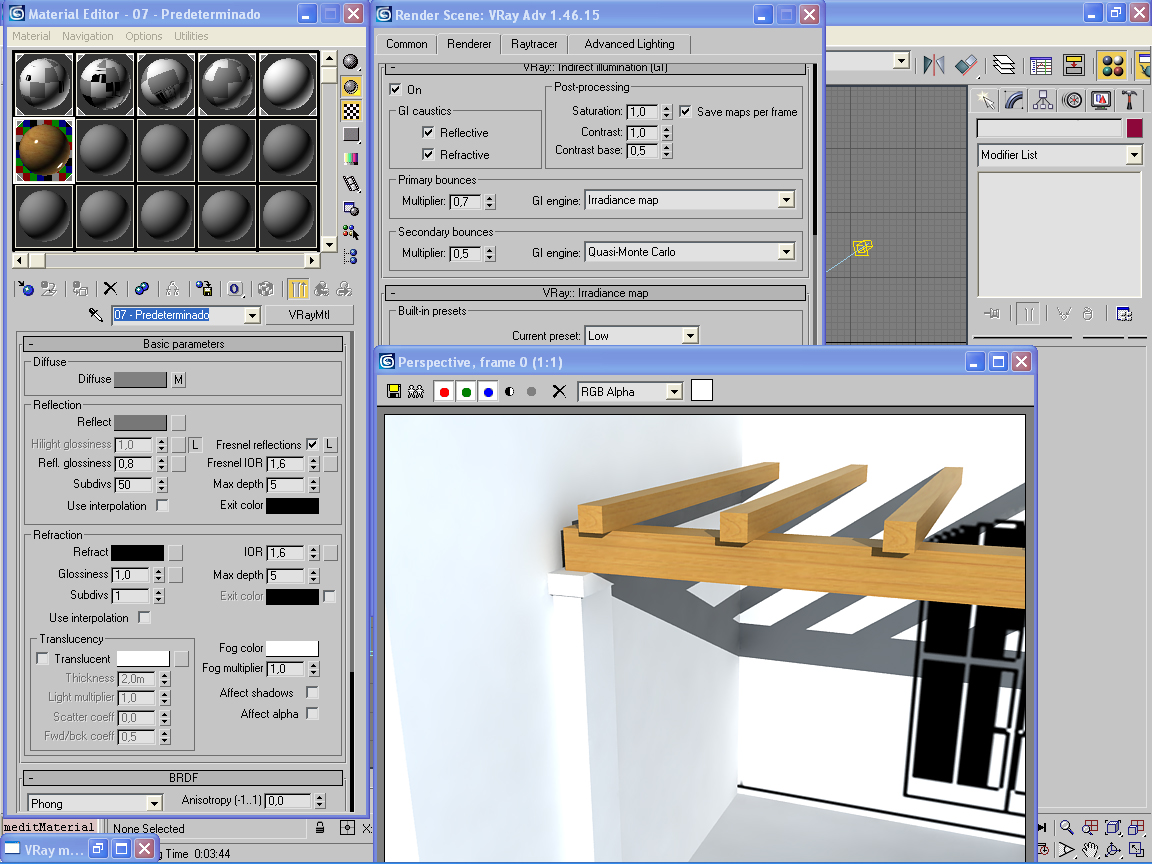The width and height of the screenshot is (1152, 864).
Task: Open Schematic View icon
Action: click(x=1074, y=65)
